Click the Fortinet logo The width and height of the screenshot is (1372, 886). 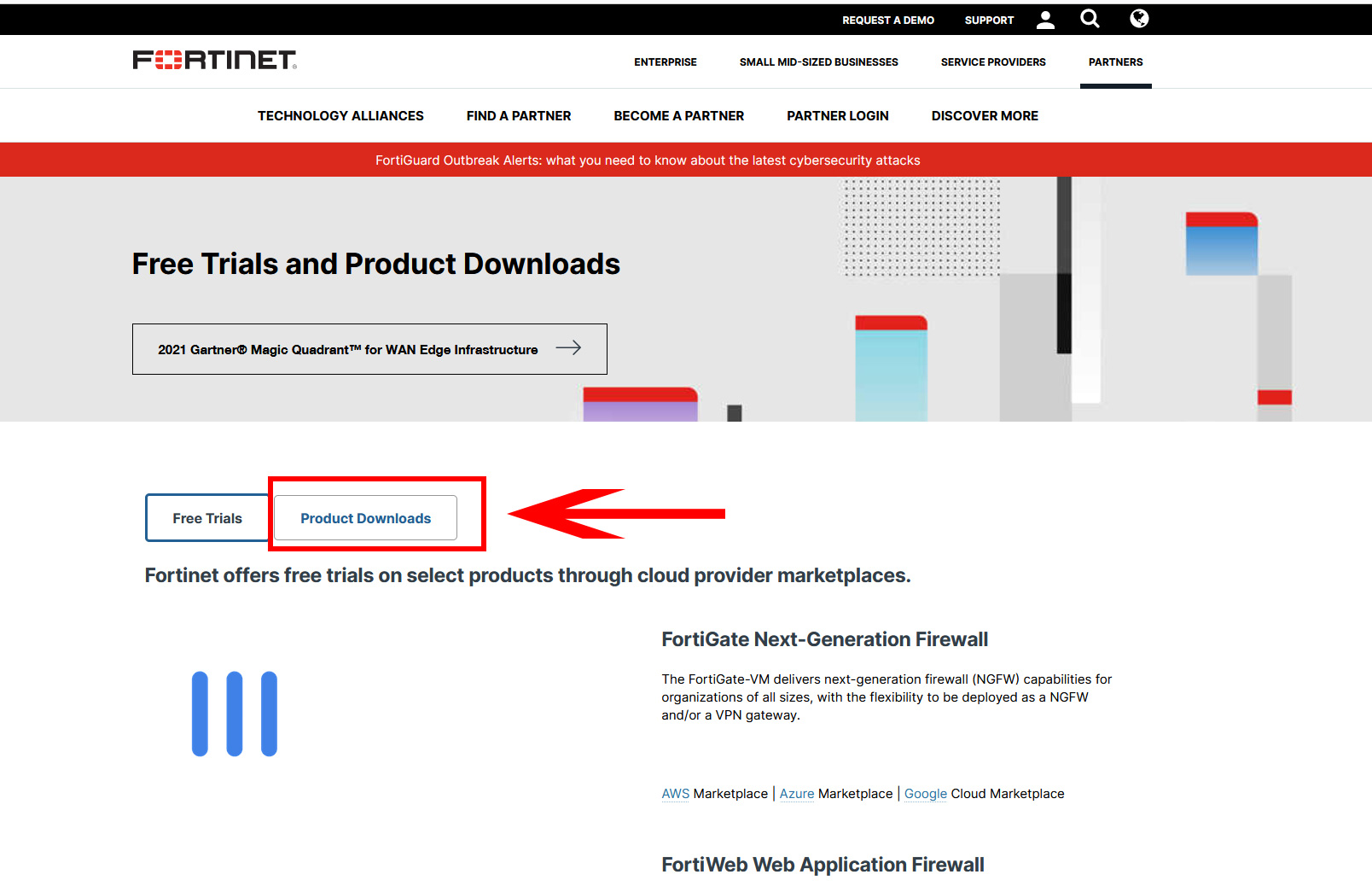pyautogui.click(x=214, y=60)
